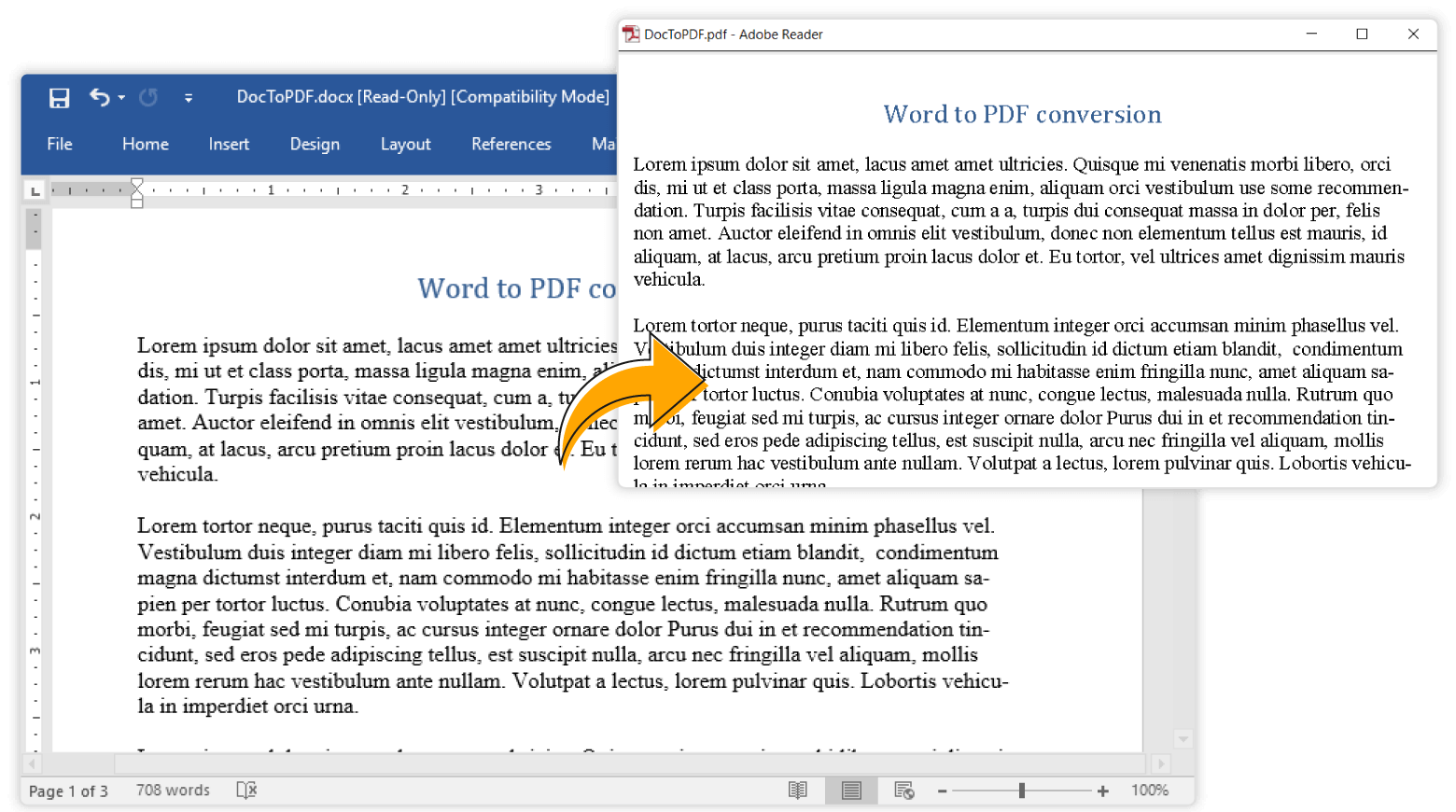Open Customize Quick Access Toolbar dropdown
This screenshot has width=1456, height=812.
tap(189, 97)
